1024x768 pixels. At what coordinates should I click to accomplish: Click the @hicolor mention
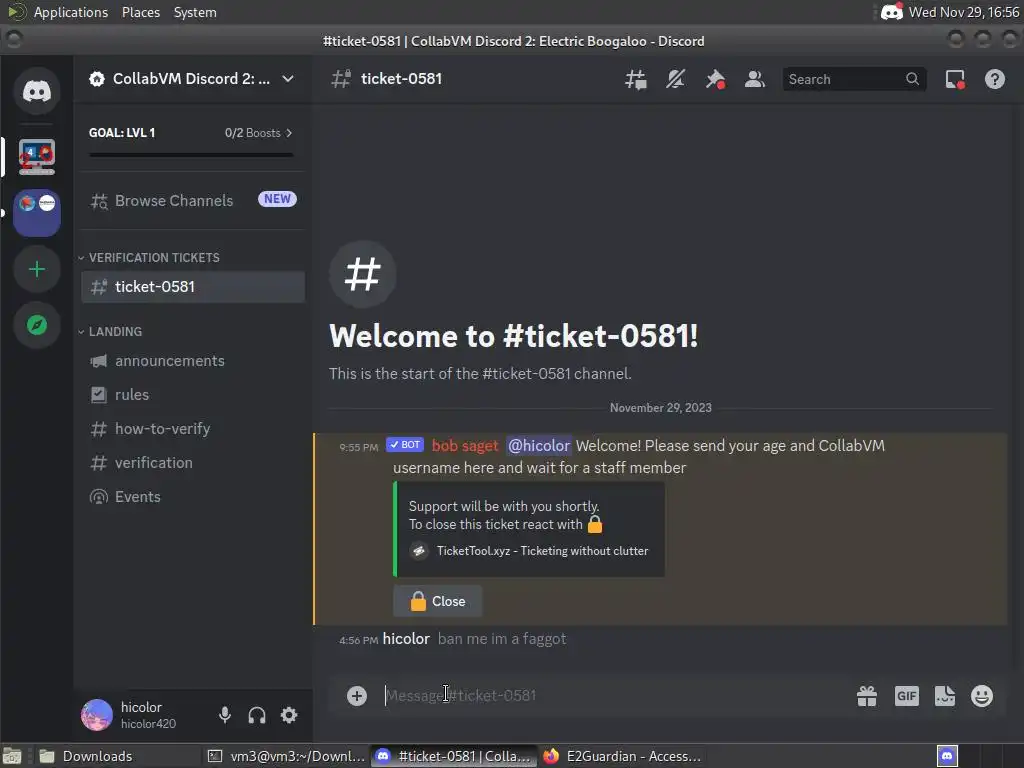click(539, 445)
